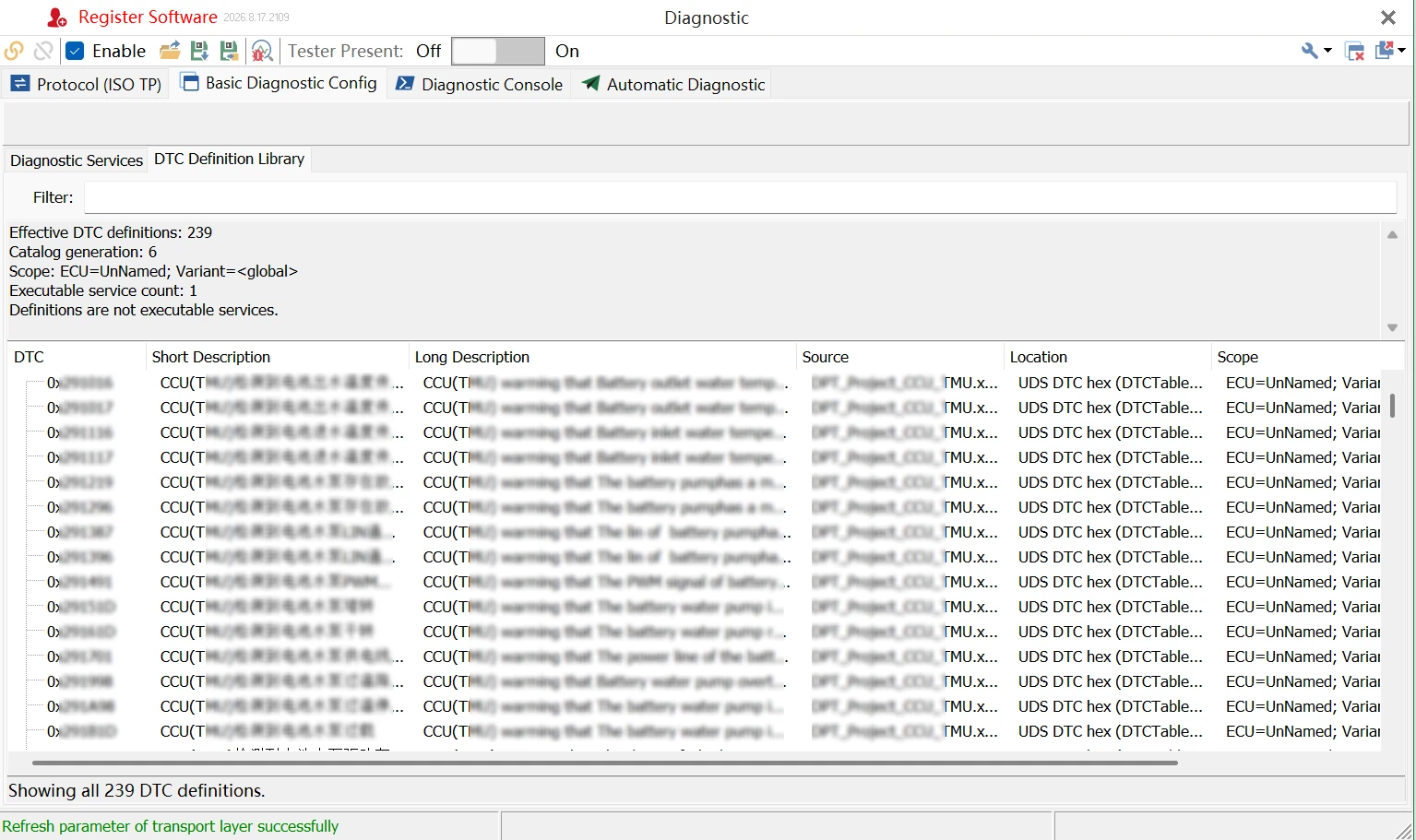Click the blue wrench settings icon
This screenshot has width=1416, height=840.
pyautogui.click(x=1310, y=51)
